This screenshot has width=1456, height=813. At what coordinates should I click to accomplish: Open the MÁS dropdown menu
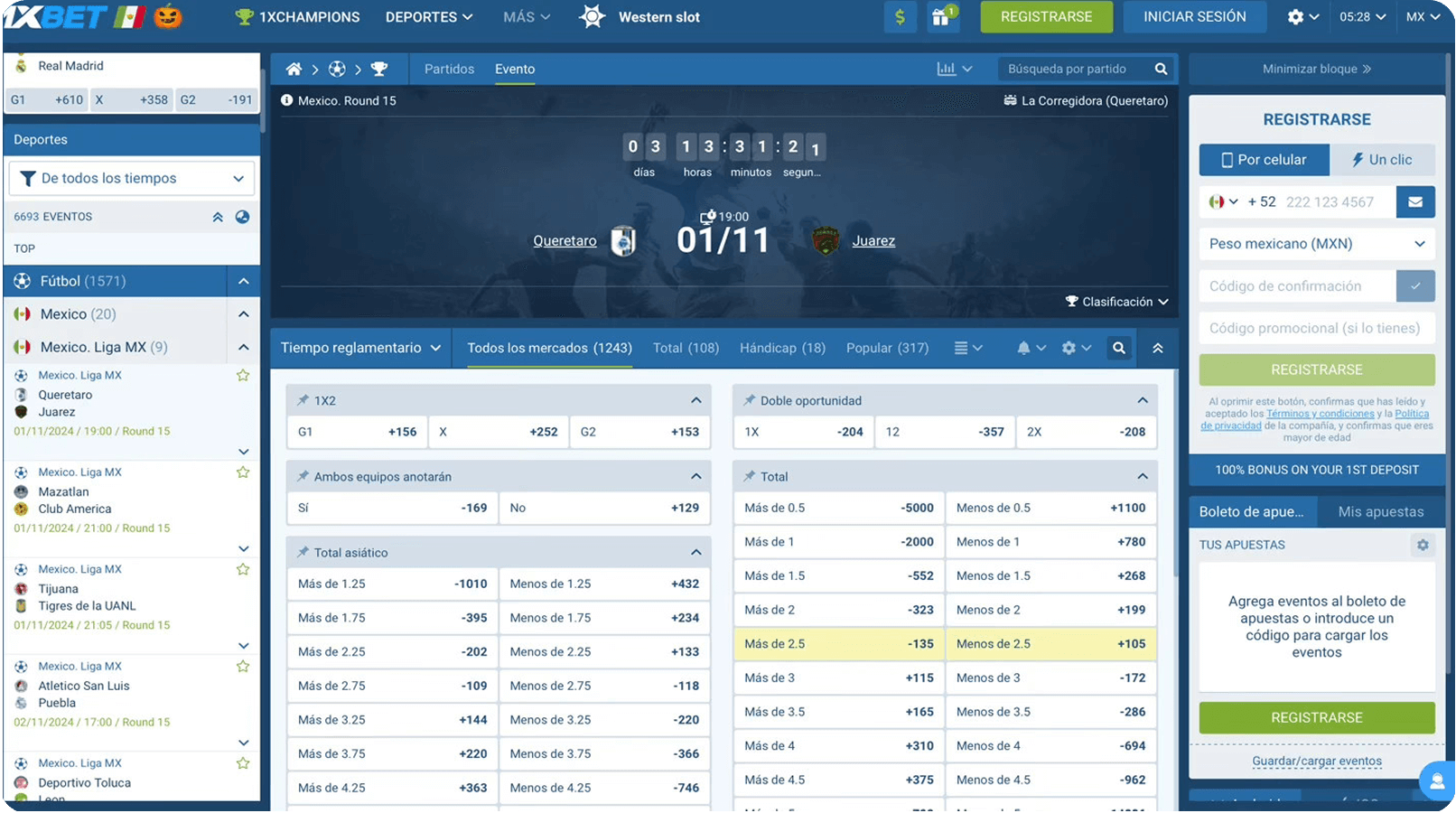coord(527,17)
